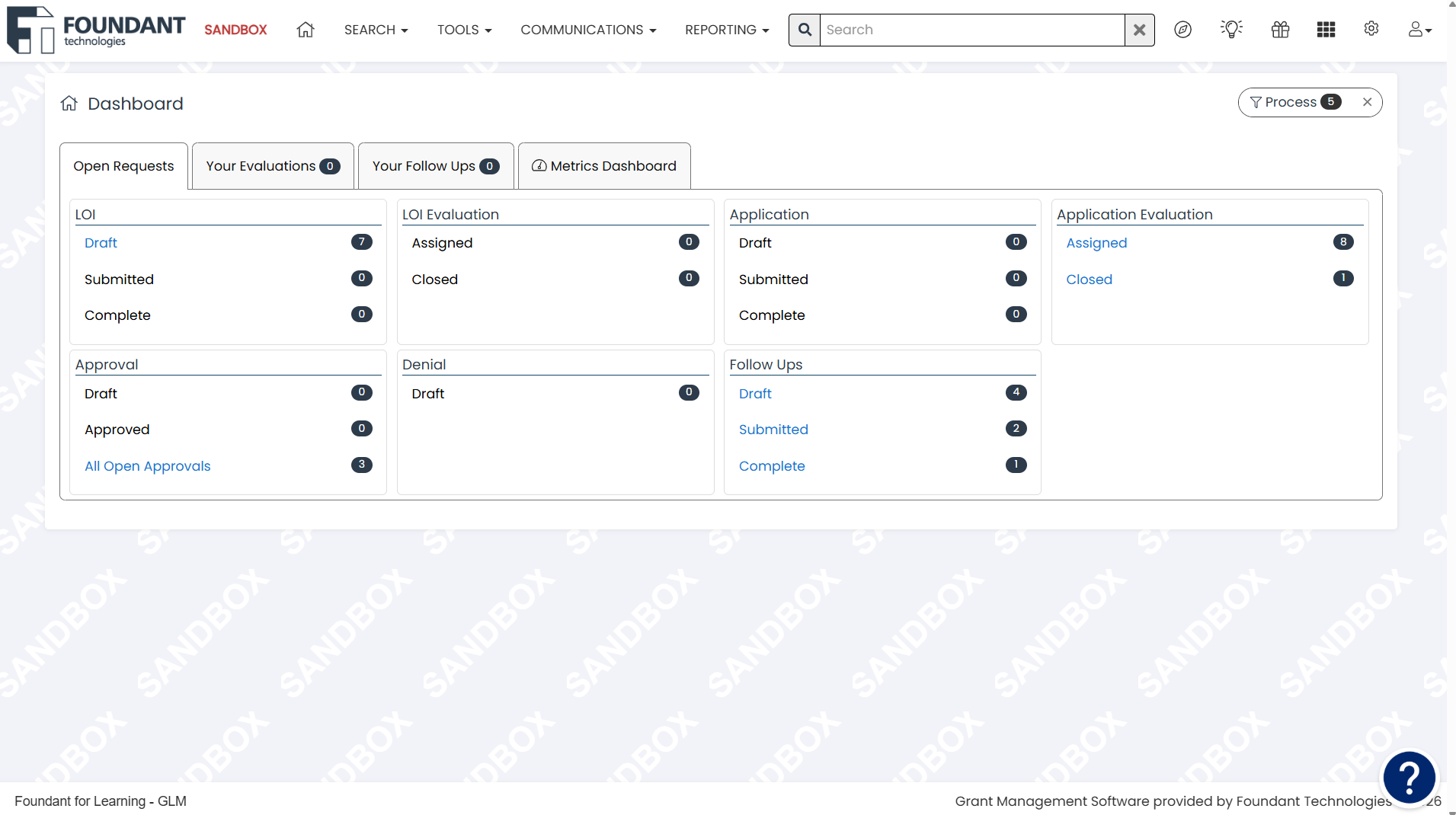Viewport: 1456px width, 815px height.
Task: Switch to Your Follow Ups tab
Action: point(436,166)
